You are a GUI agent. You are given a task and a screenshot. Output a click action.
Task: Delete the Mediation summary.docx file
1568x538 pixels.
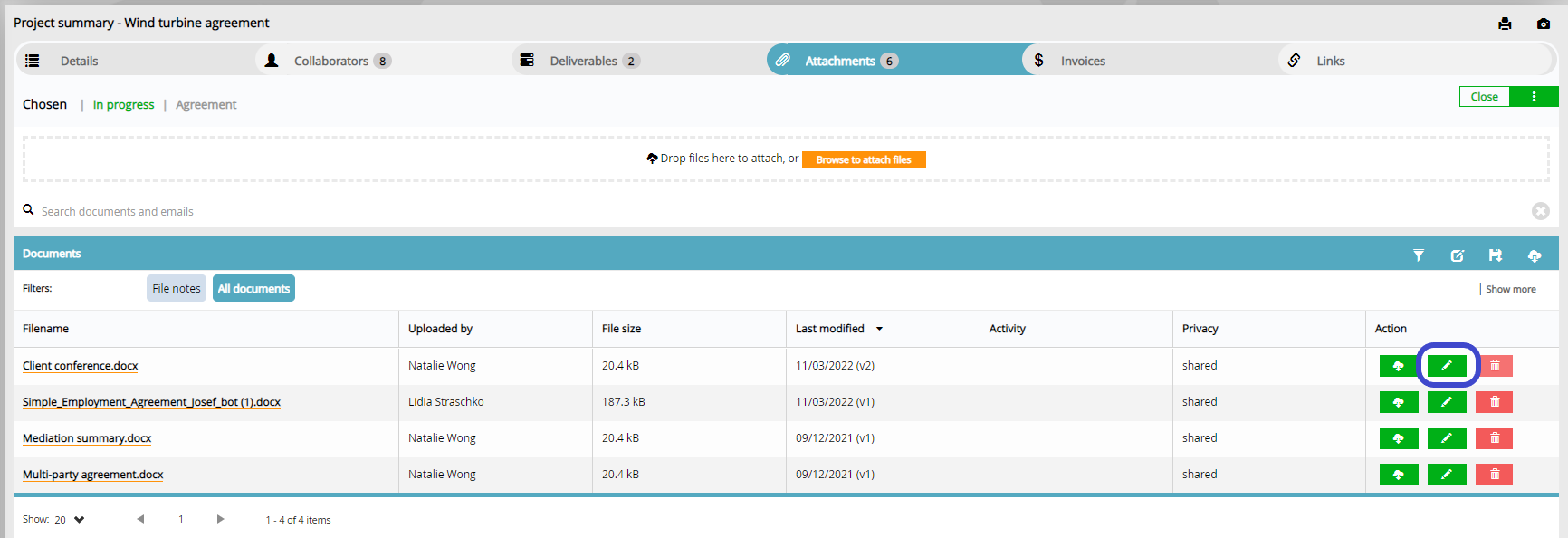(1494, 438)
